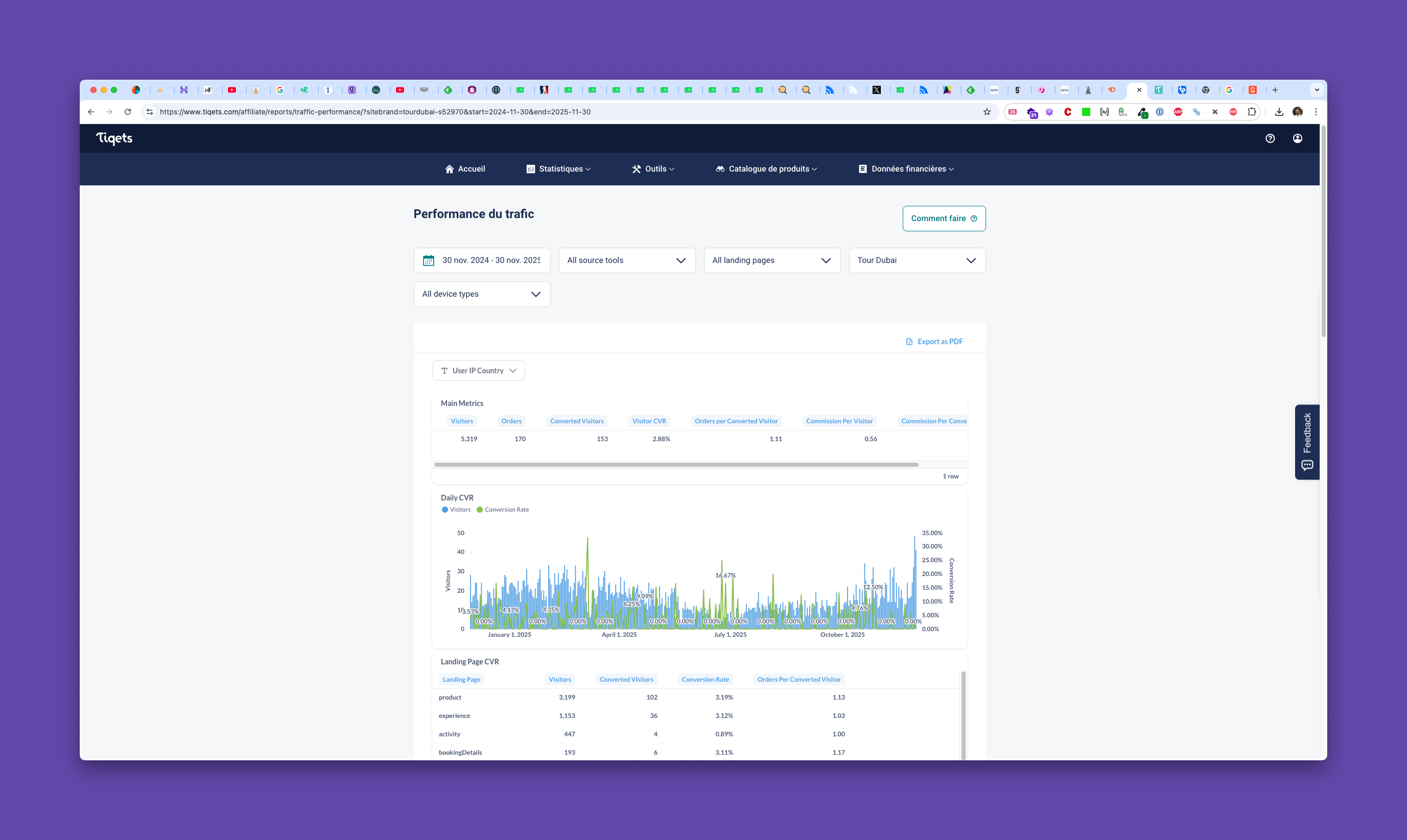Click the Main Metrics horizontal scrollbar
Viewport: 1407px width, 840px height.
[x=676, y=464]
